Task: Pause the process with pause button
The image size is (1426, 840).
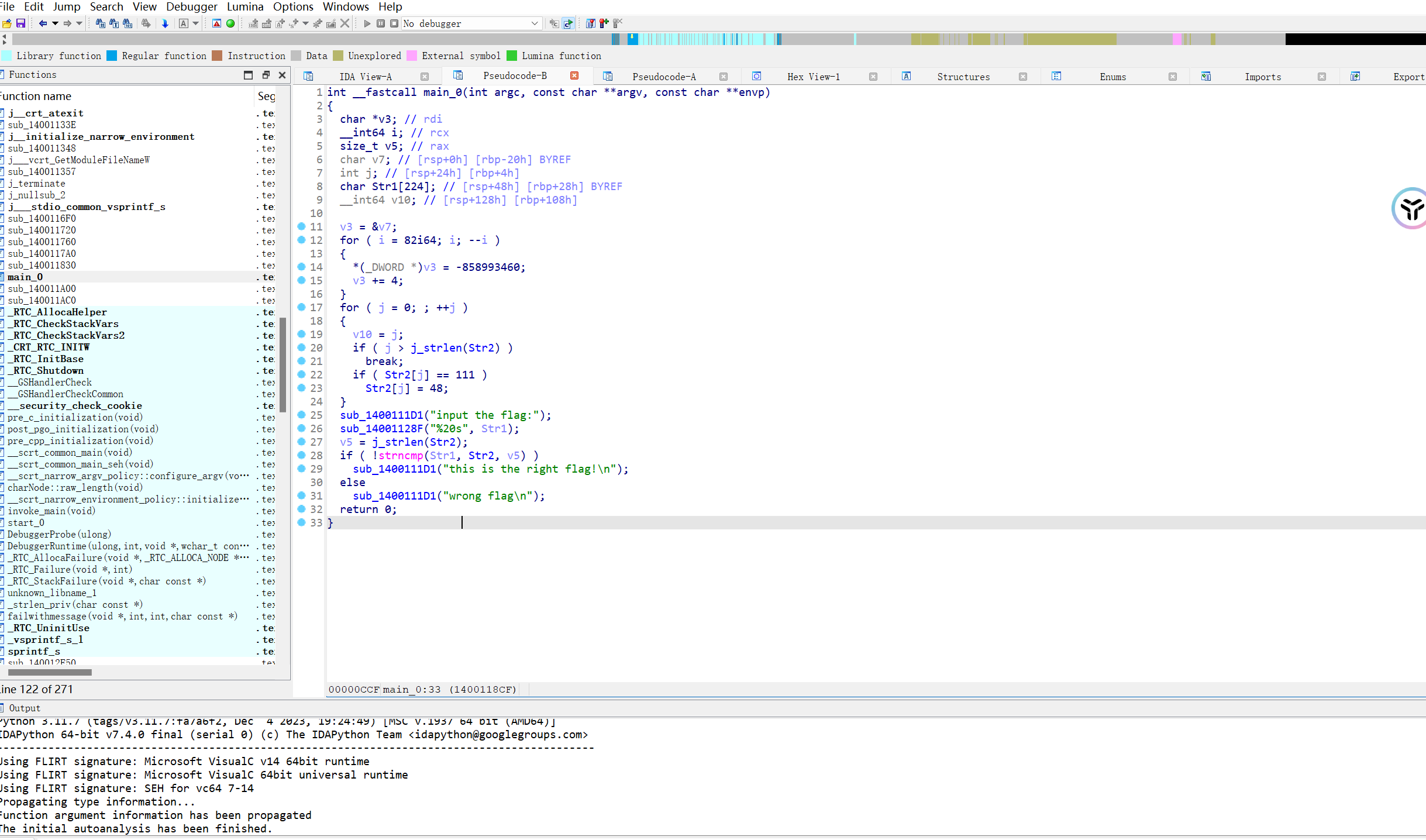Action: tap(381, 23)
